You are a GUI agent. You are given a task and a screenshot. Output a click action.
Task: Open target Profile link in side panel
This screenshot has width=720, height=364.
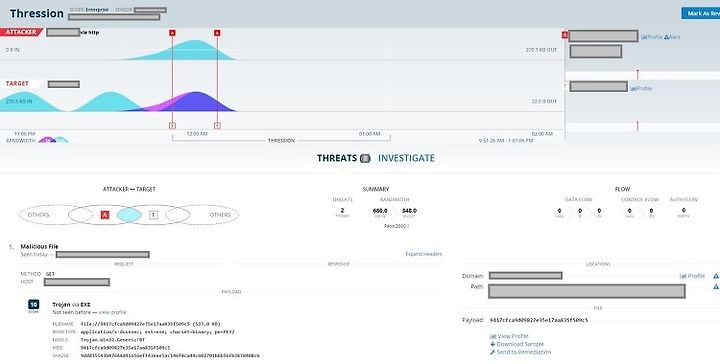[x=641, y=88]
